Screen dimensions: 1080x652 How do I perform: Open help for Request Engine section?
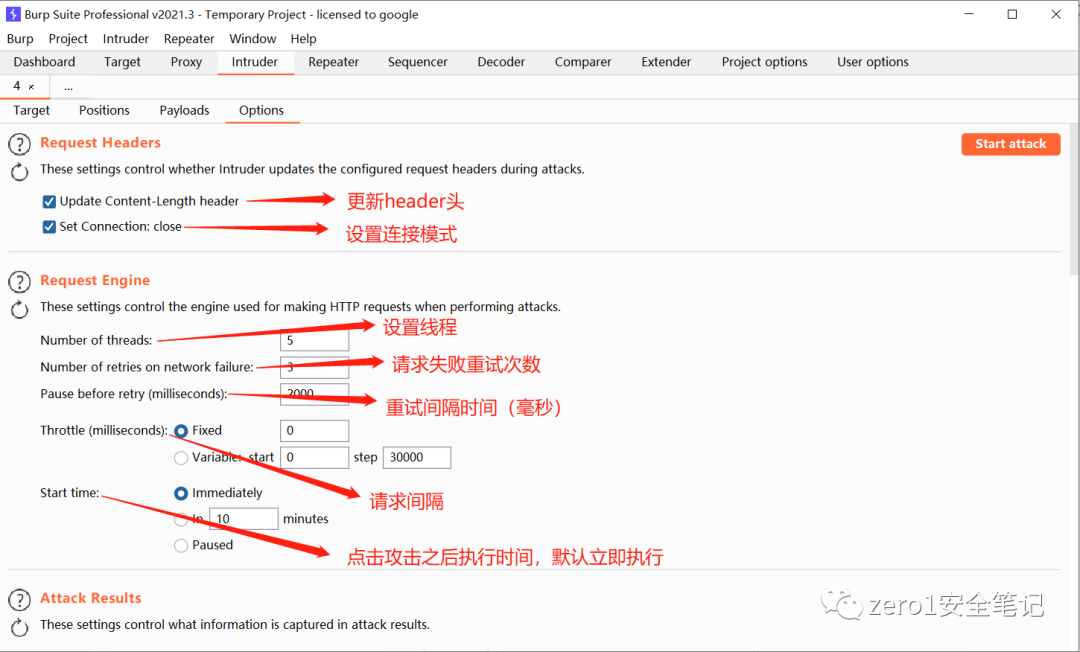coord(19,282)
